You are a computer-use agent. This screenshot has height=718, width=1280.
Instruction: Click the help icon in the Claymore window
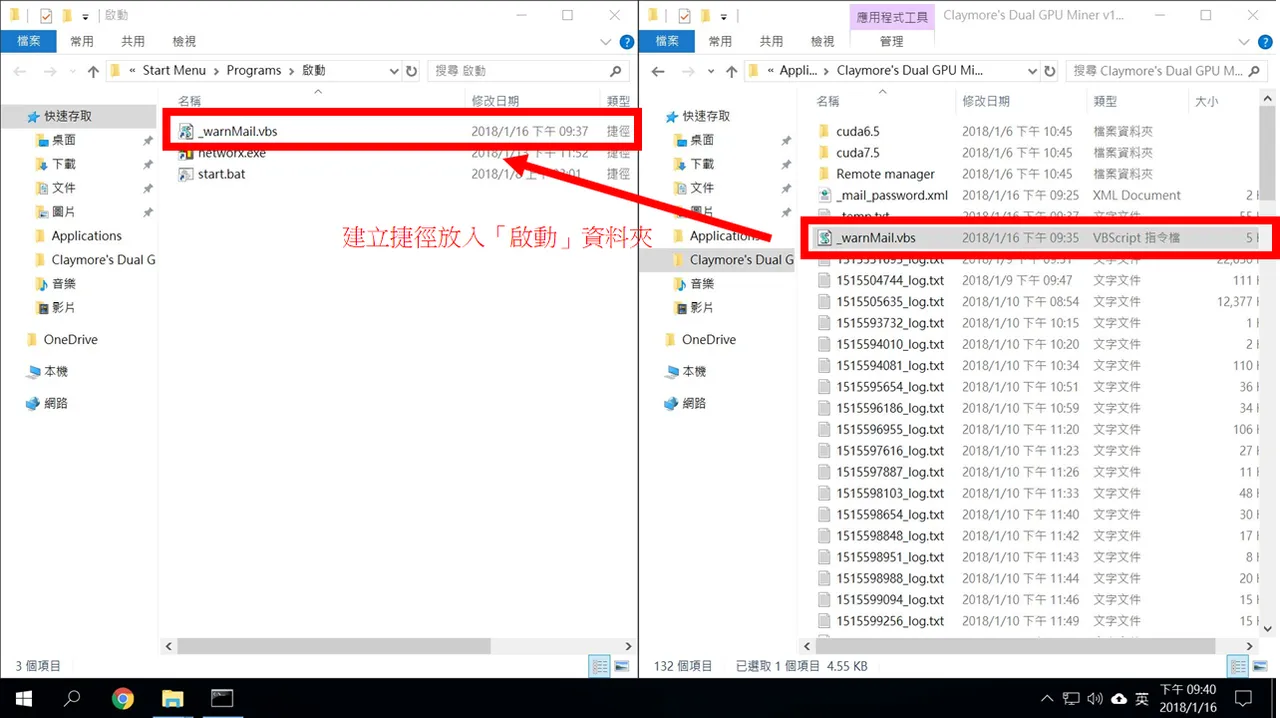tap(1265, 42)
